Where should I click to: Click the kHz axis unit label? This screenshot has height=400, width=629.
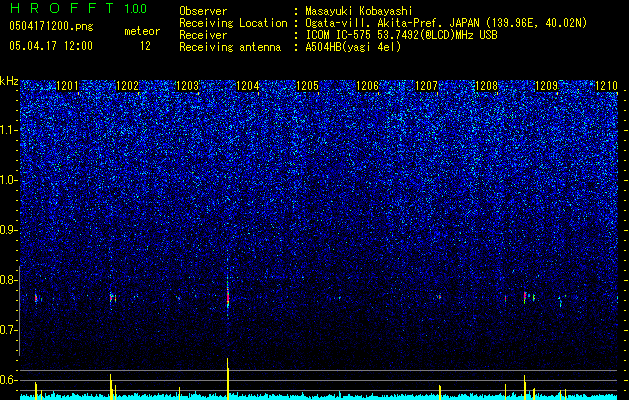[9, 81]
